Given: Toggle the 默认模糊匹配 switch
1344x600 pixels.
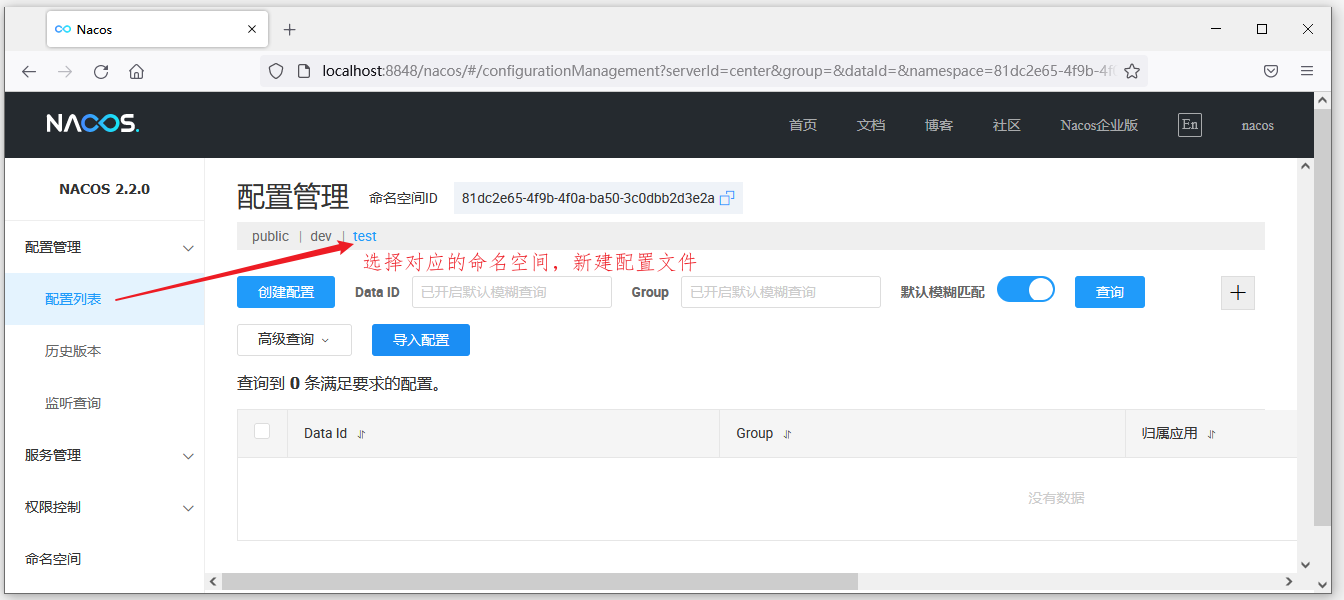Looking at the screenshot, I should 1026,290.
